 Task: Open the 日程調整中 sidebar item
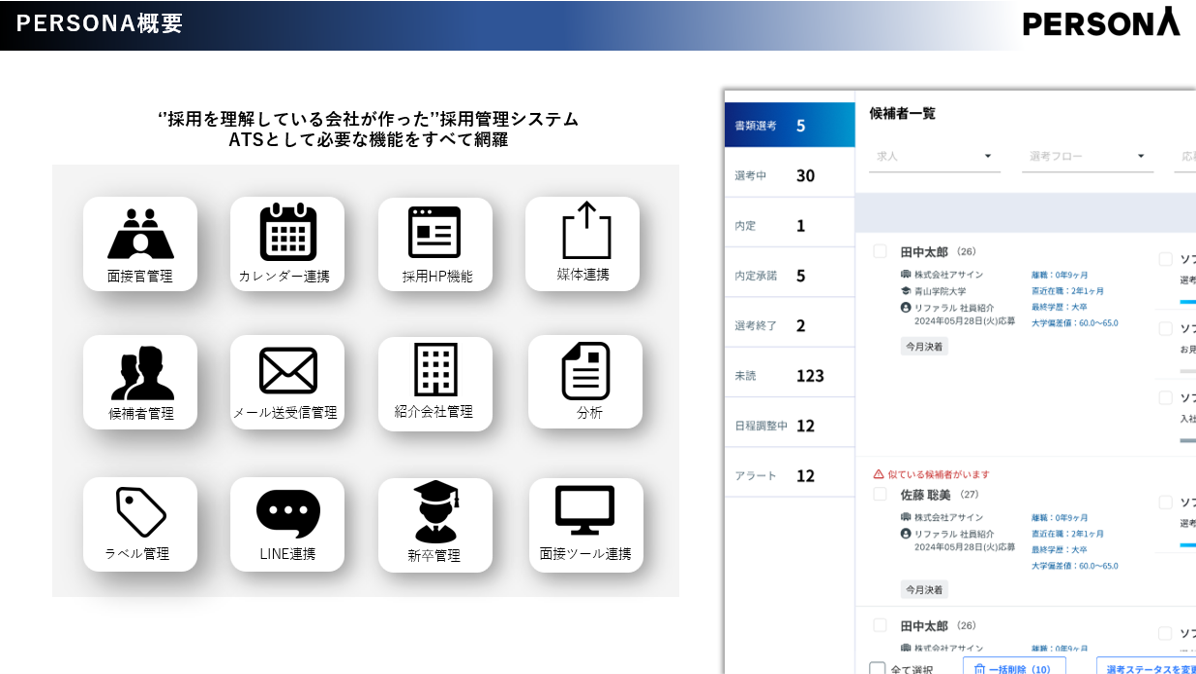click(x=789, y=426)
